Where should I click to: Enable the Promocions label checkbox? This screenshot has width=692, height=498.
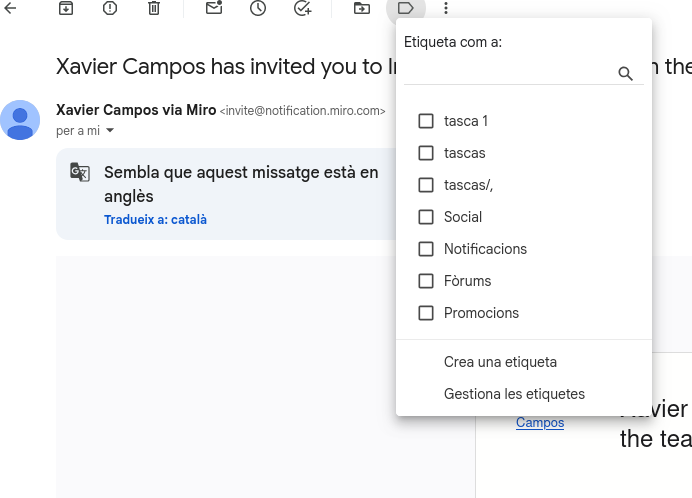point(426,313)
